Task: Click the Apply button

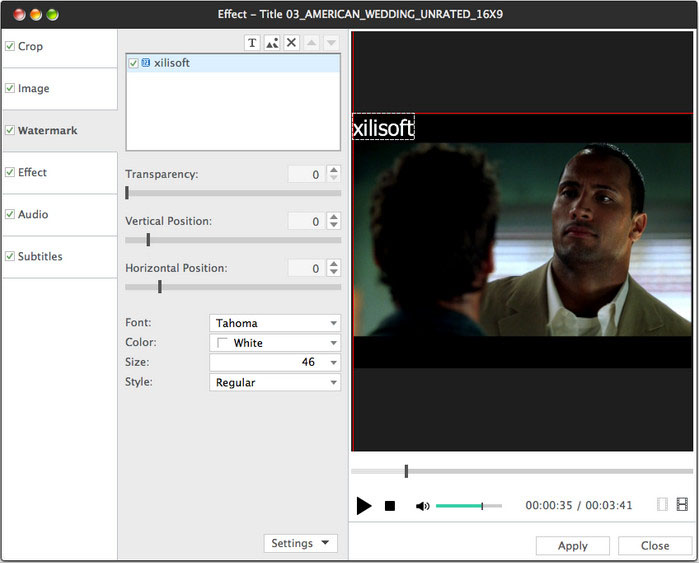Action: [572, 546]
